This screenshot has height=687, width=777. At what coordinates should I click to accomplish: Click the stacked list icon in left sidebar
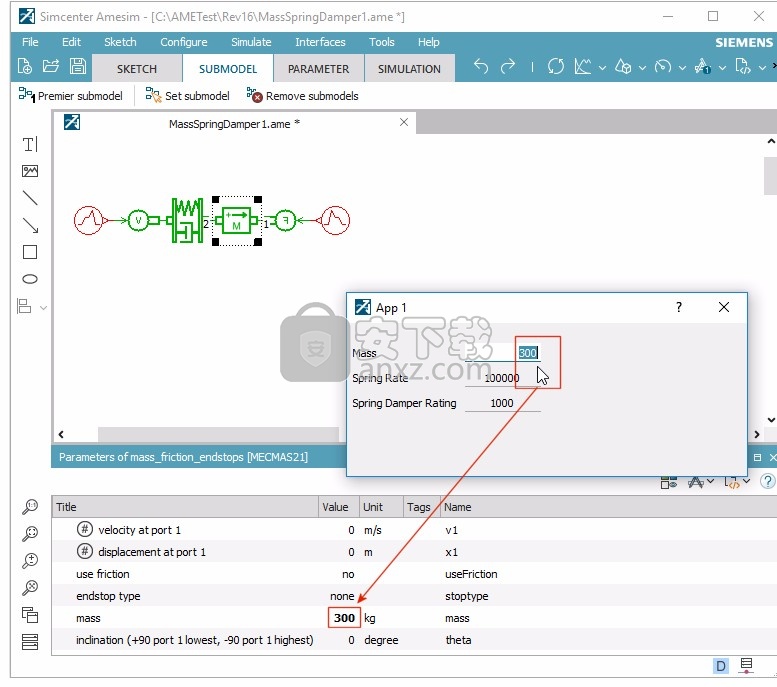coord(30,641)
